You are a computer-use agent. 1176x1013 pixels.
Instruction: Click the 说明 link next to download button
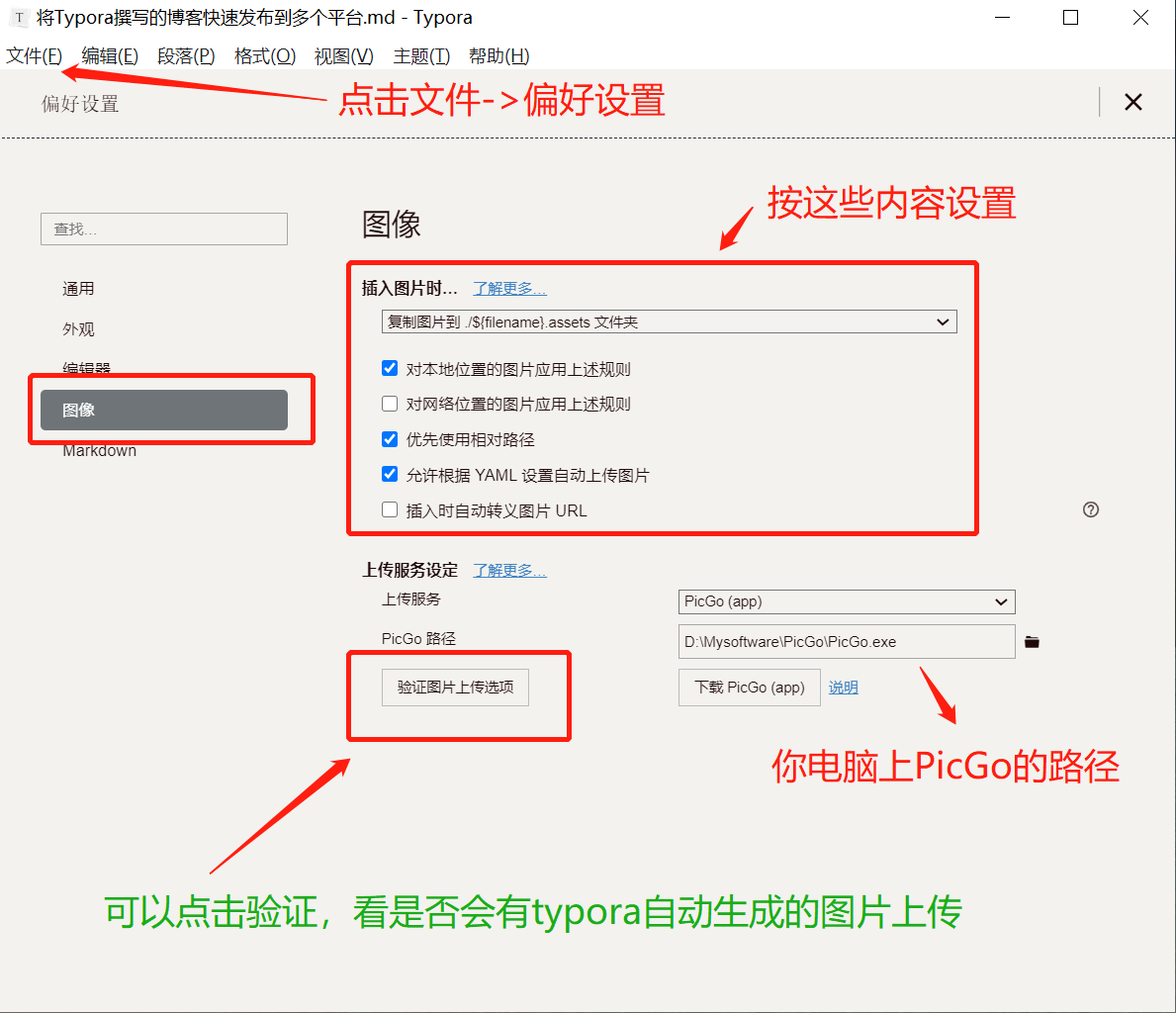pos(842,687)
